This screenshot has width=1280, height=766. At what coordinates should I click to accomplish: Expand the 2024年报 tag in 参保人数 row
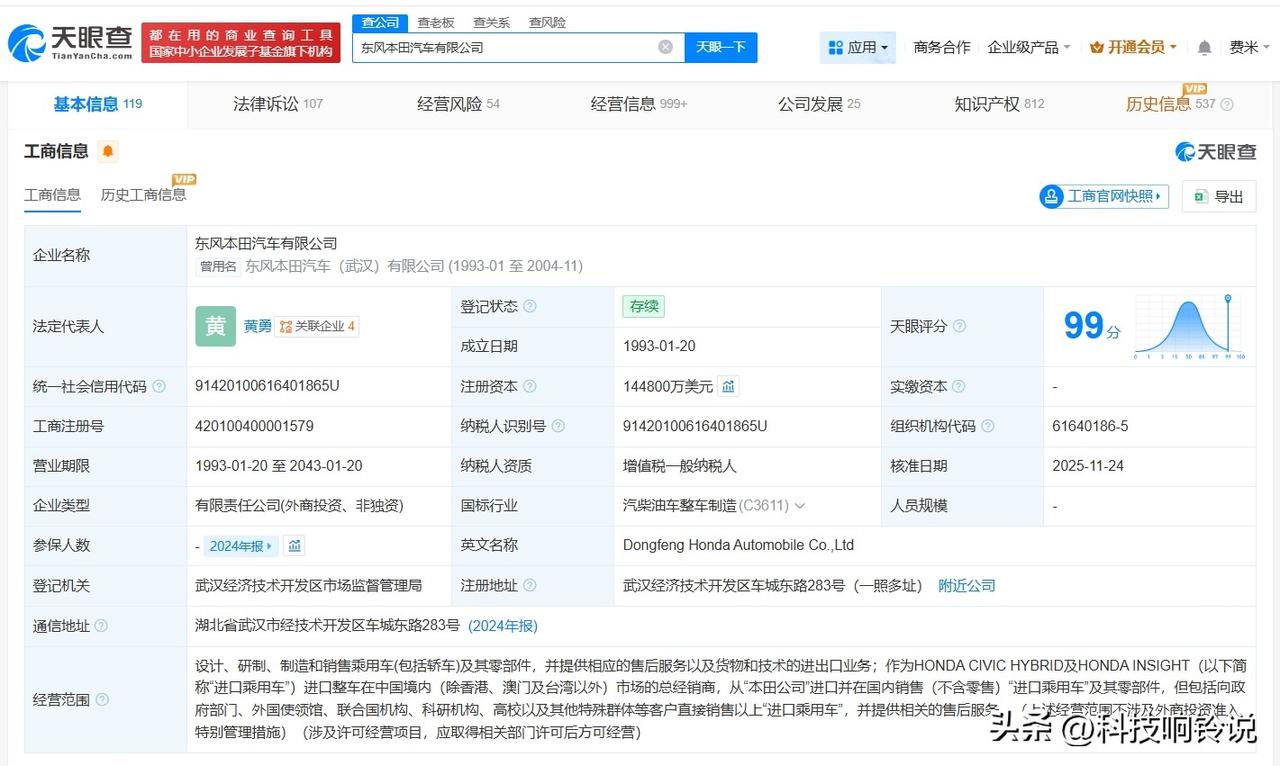click(x=241, y=546)
